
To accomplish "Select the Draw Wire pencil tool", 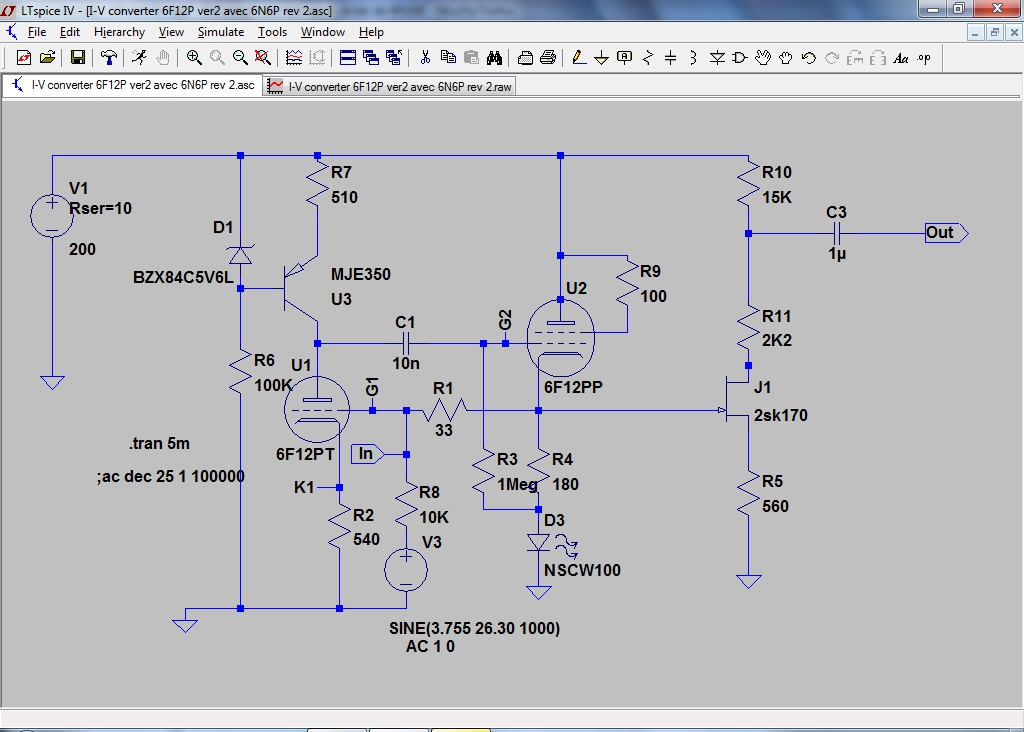I will click(x=579, y=58).
